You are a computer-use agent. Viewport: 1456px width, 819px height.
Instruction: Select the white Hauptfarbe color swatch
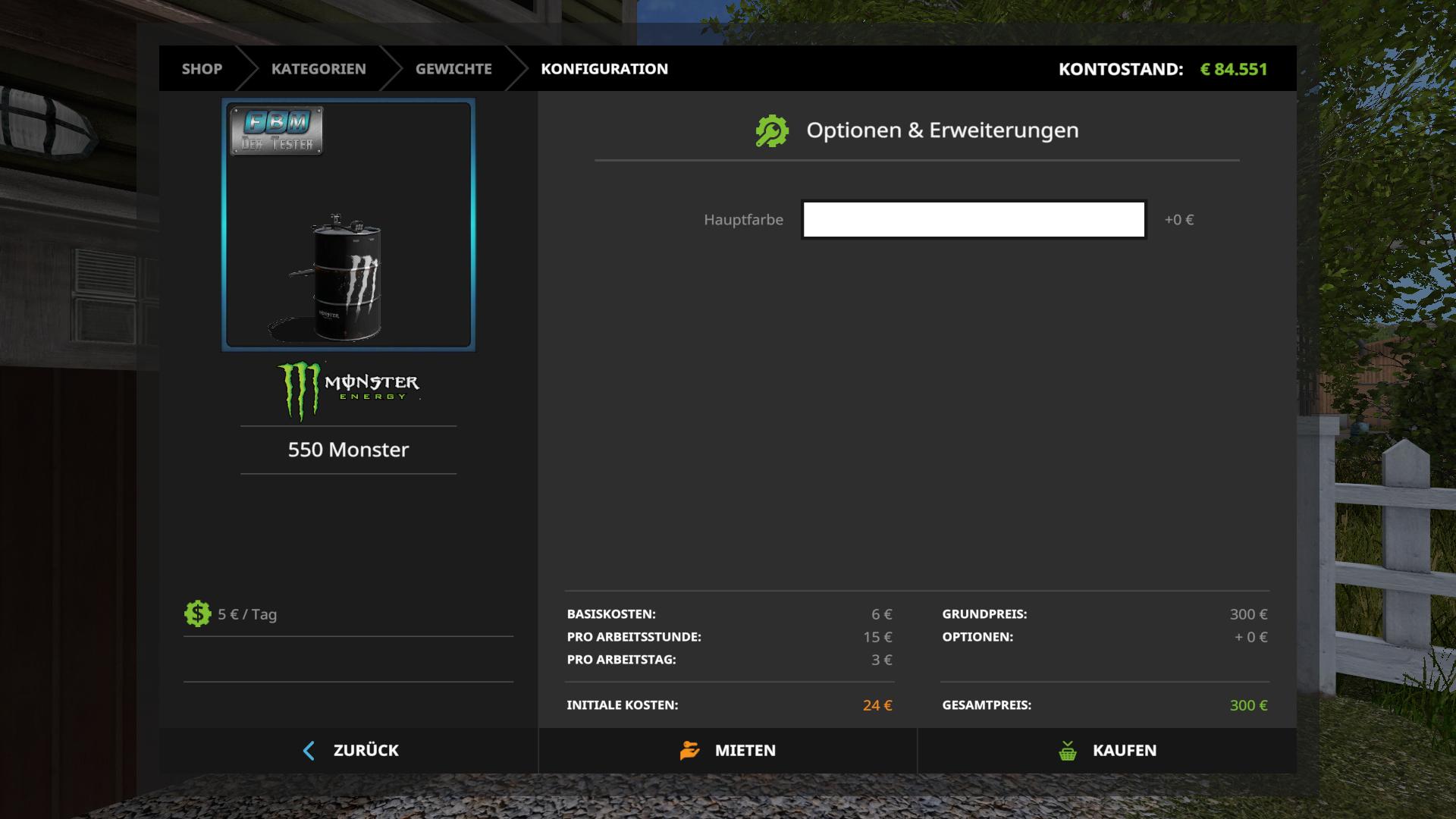click(x=974, y=219)
